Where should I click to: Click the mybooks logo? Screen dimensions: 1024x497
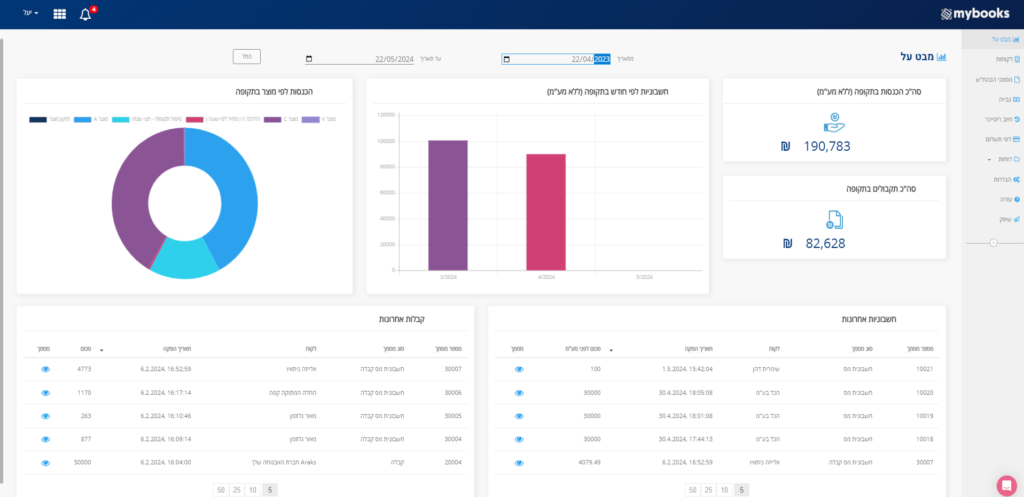point(975,14)
